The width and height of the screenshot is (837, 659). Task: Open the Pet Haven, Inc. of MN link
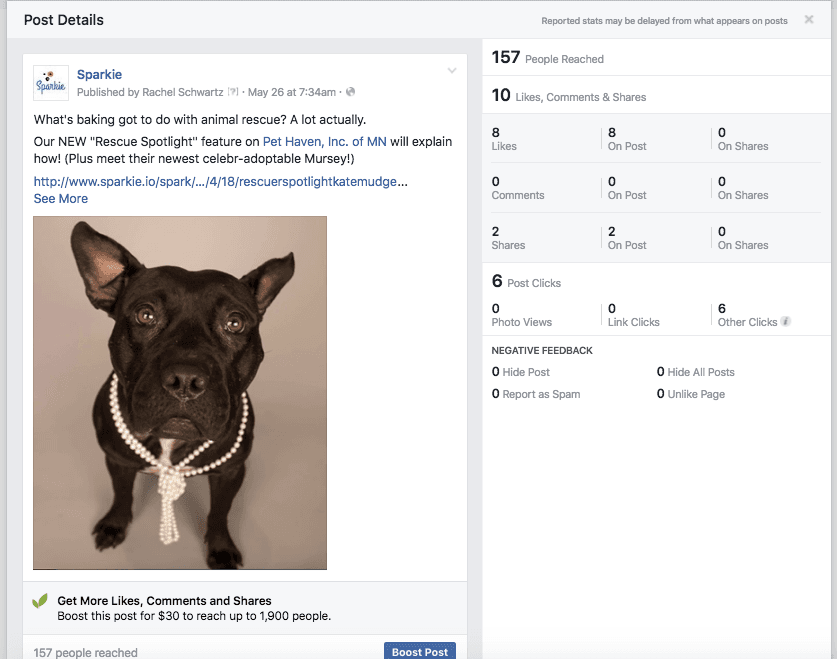coord(324,142)
